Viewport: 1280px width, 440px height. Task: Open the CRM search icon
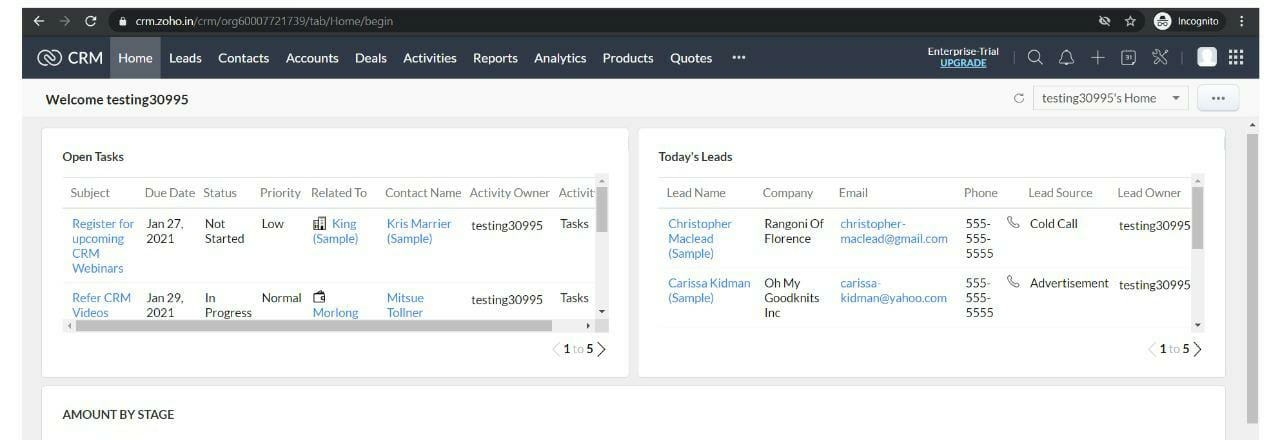click(1035, 58)
